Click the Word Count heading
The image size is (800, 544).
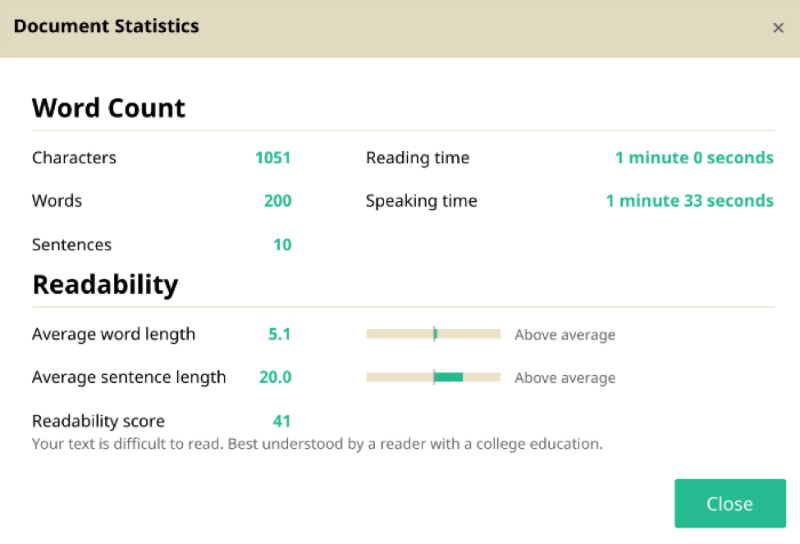pos(109,108)
